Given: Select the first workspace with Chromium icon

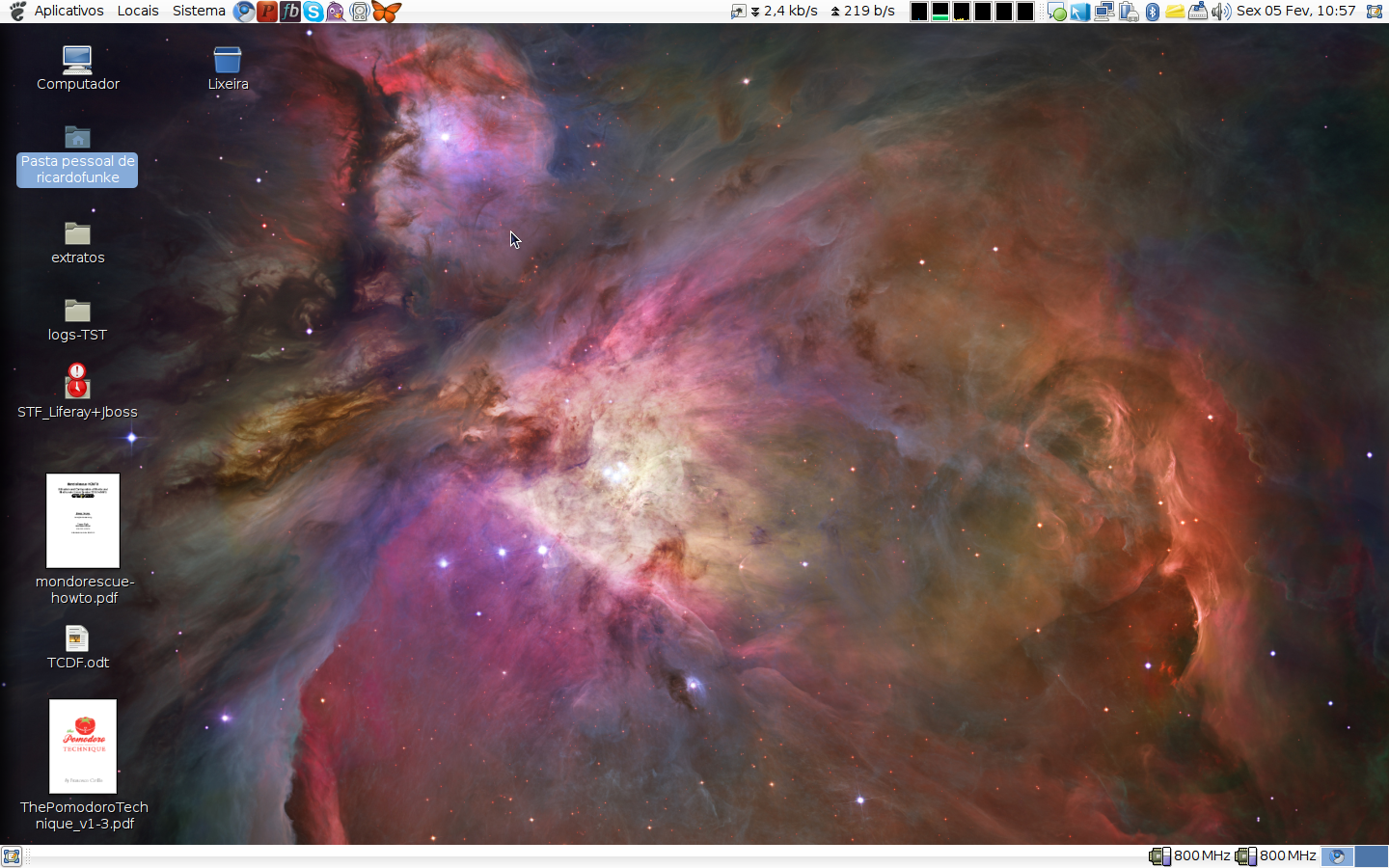Looking at the screenshot, I should 1338,856.
